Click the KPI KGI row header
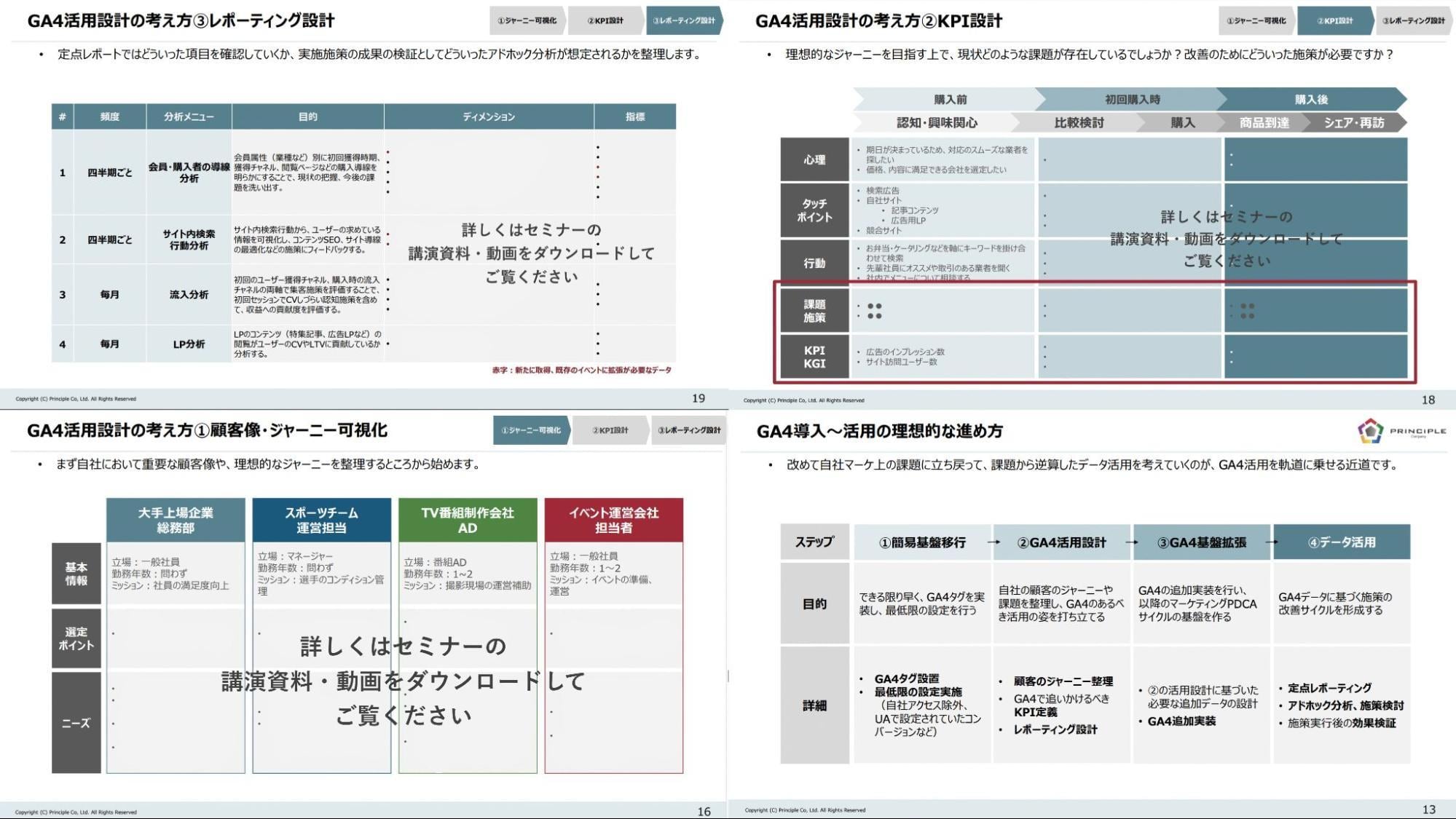 (x=814, y=357)
